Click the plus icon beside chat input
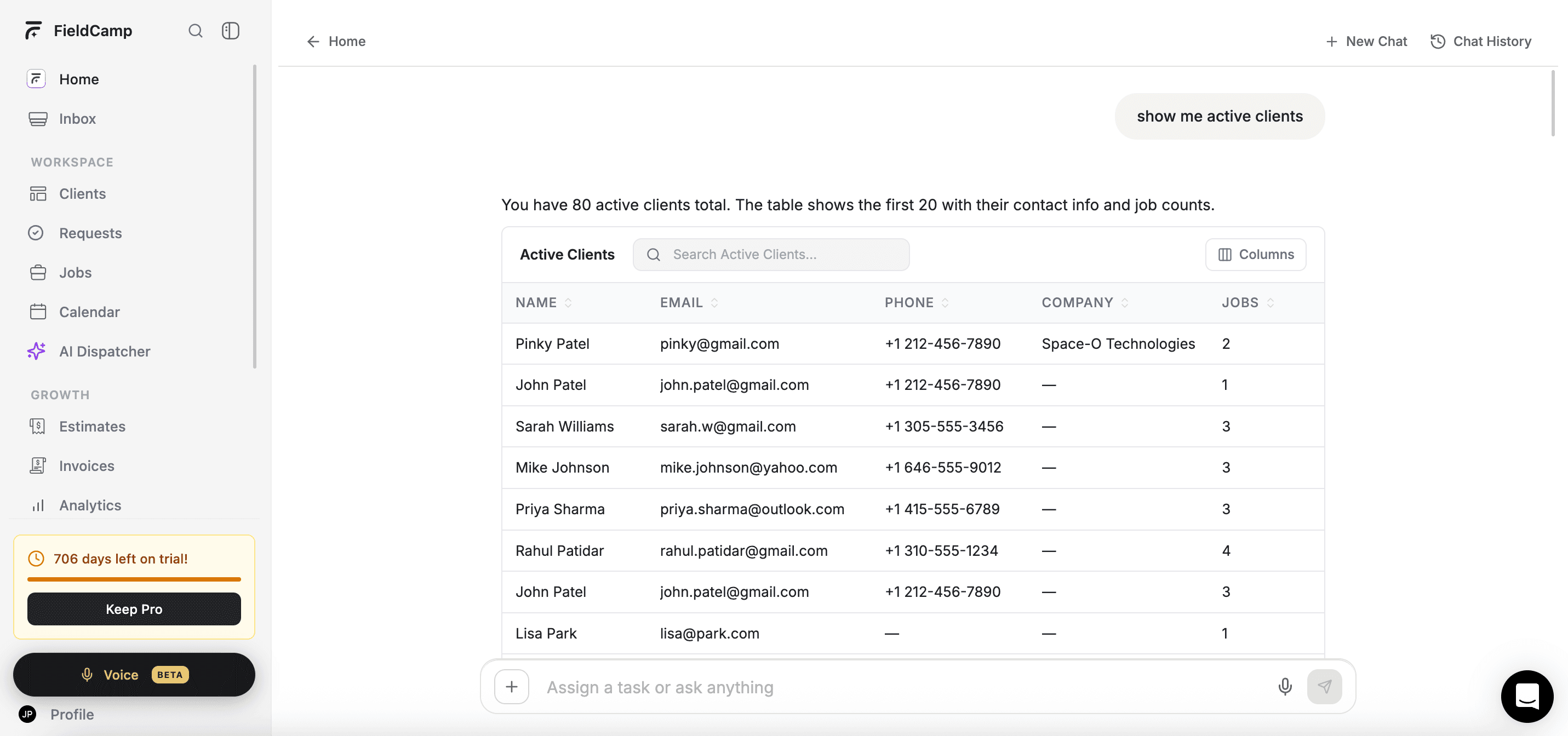 (511, 687)
